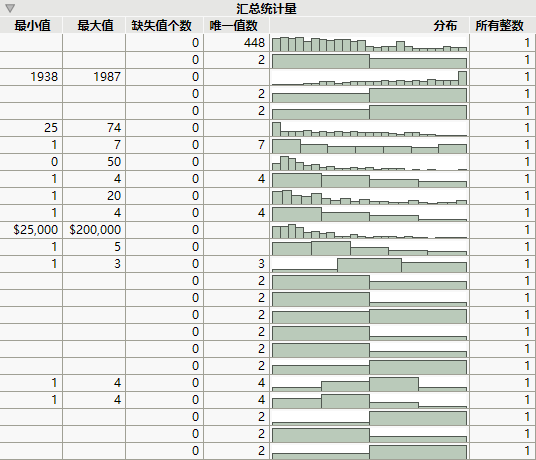Open distribution histogram in the 1 to 20 row
This screenshot has width=536, height=460.
click(x=370, y=196)
